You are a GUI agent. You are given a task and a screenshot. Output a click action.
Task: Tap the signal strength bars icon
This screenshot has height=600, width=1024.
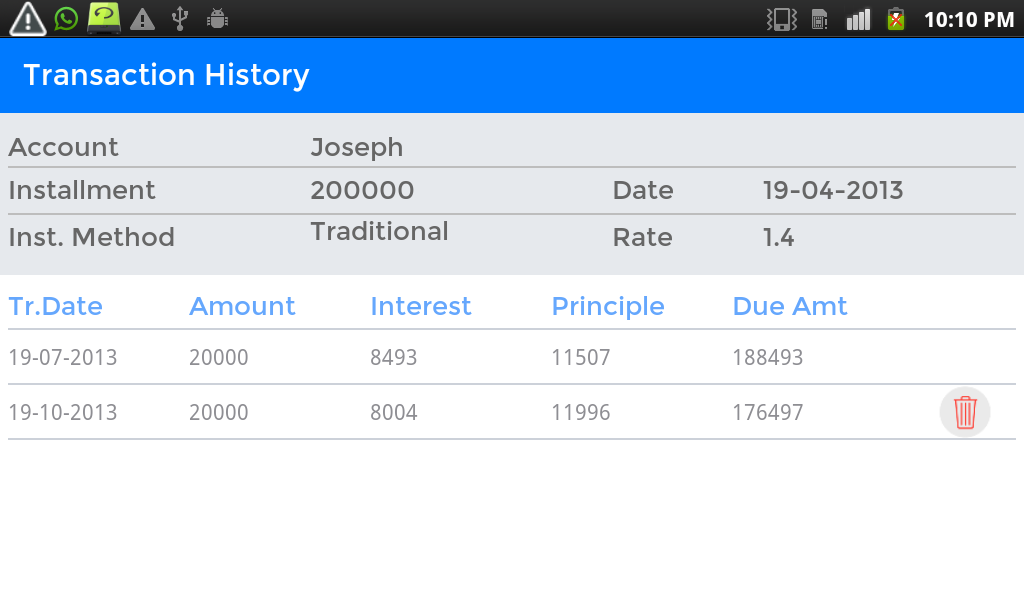coord(858,19)
